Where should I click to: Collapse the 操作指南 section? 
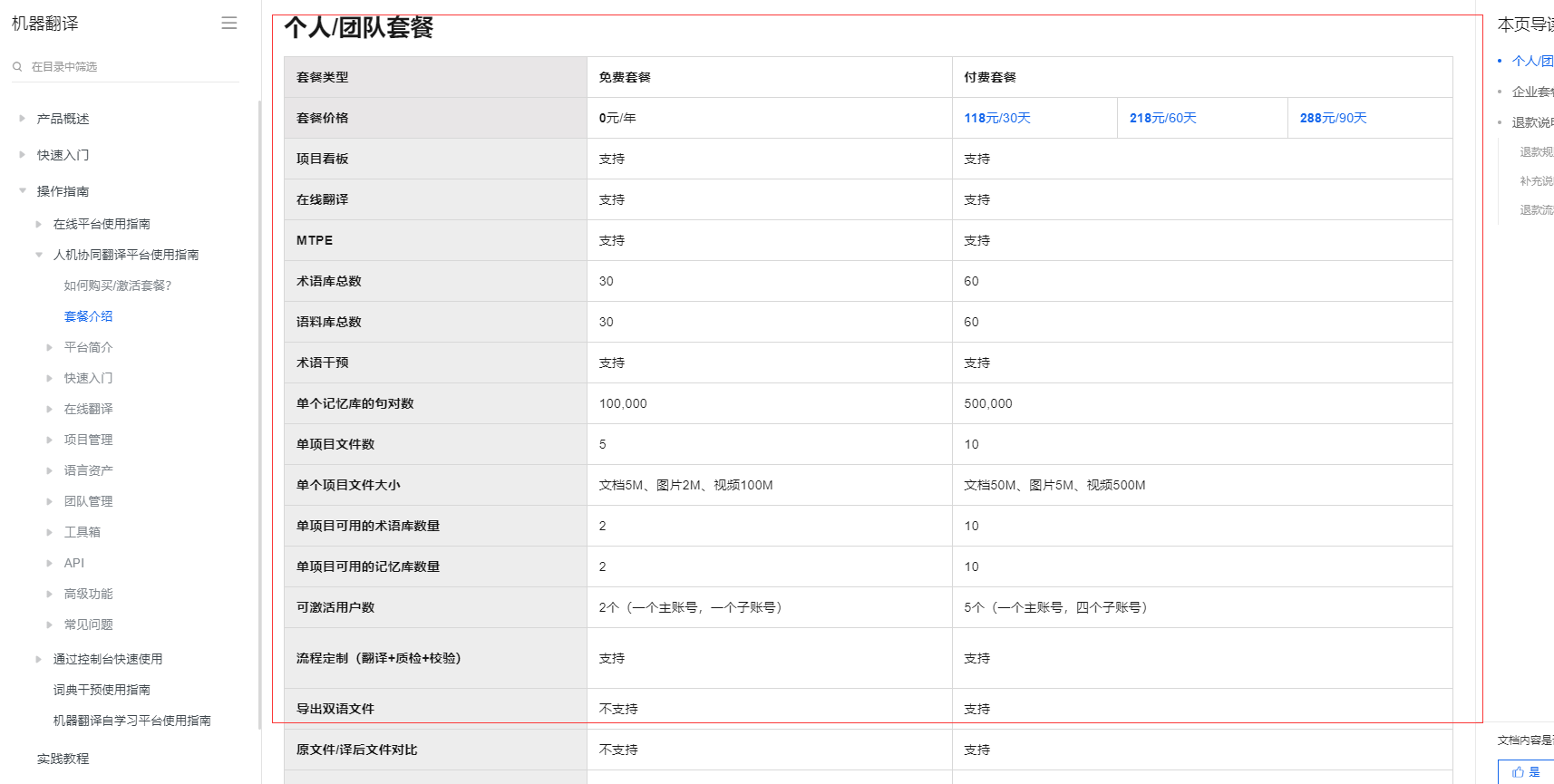23,191
